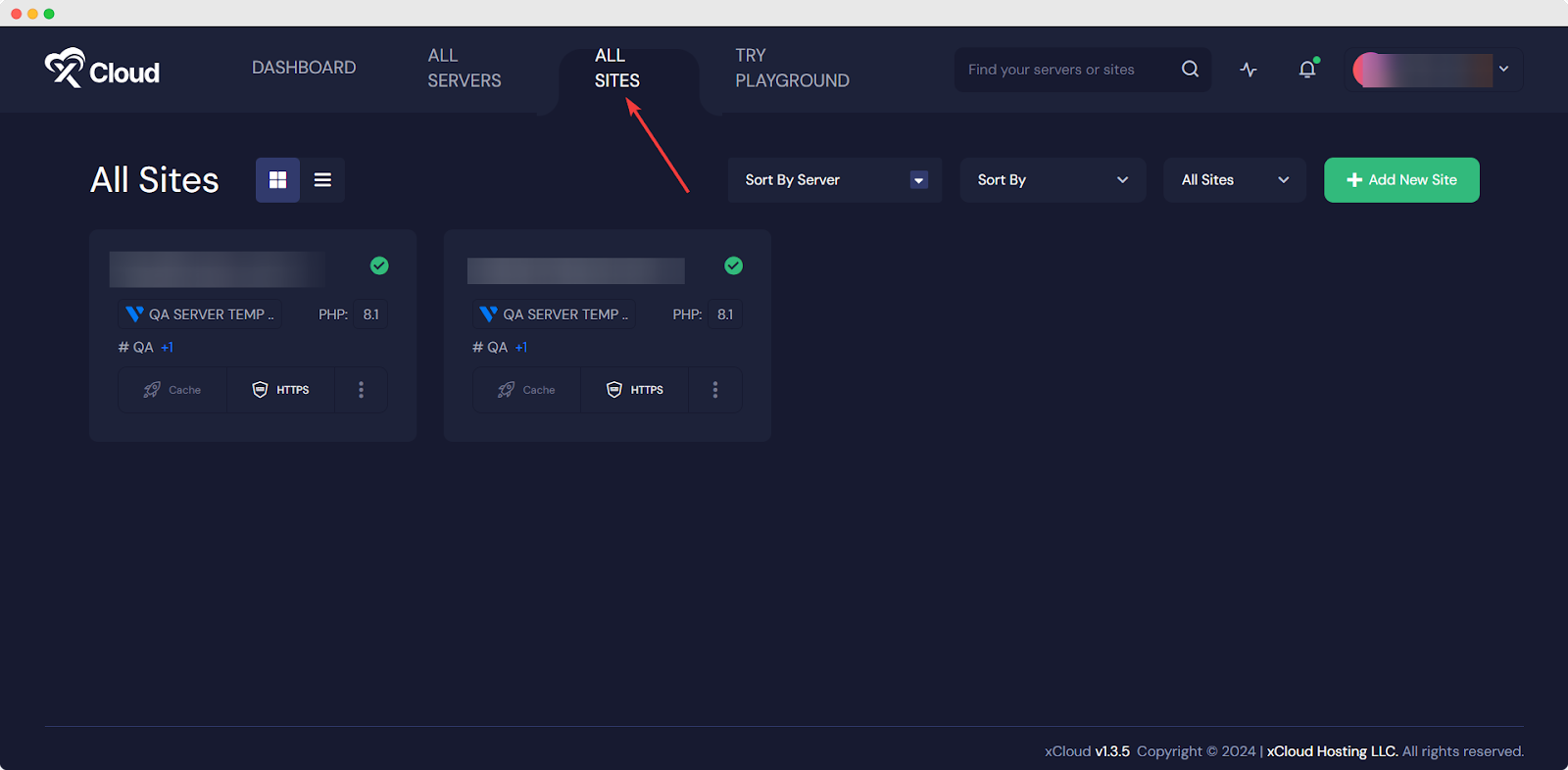1568x770 pixels.
Task: Click HTTPS button on second site card
Action: click(x=635, y=390)
